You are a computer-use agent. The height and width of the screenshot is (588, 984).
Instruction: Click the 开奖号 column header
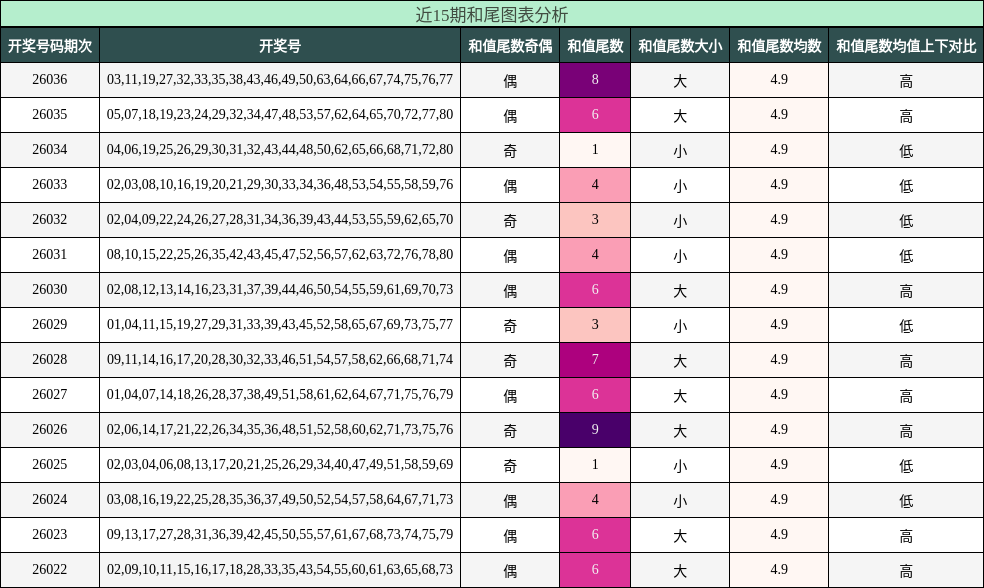(280, 44)
